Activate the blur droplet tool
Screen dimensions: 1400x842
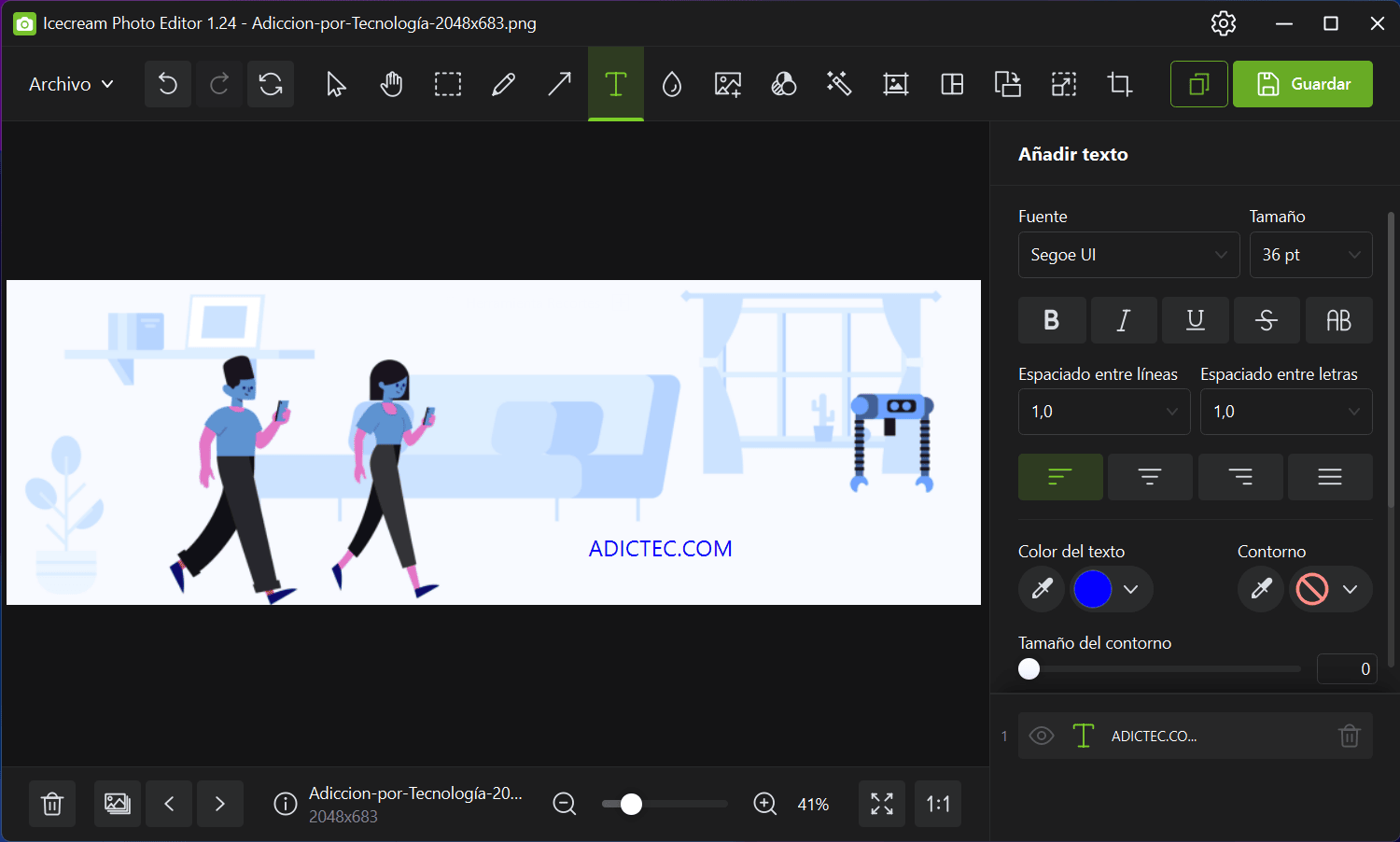[671, 84]
